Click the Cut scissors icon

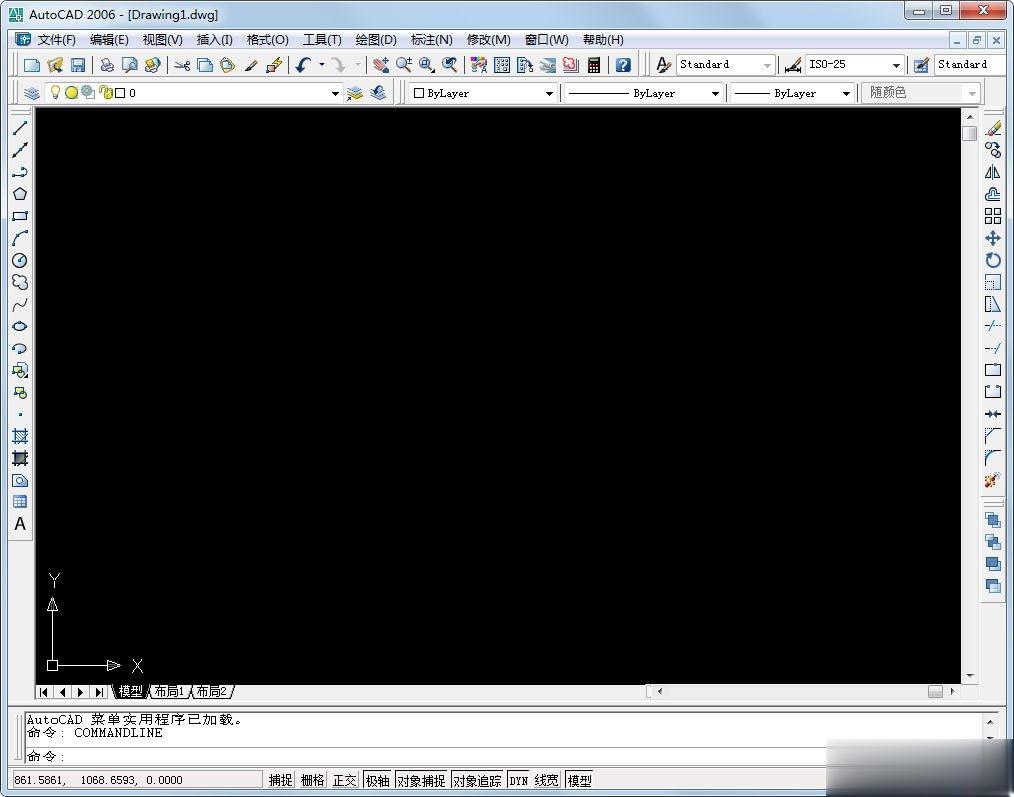point(182,65)
